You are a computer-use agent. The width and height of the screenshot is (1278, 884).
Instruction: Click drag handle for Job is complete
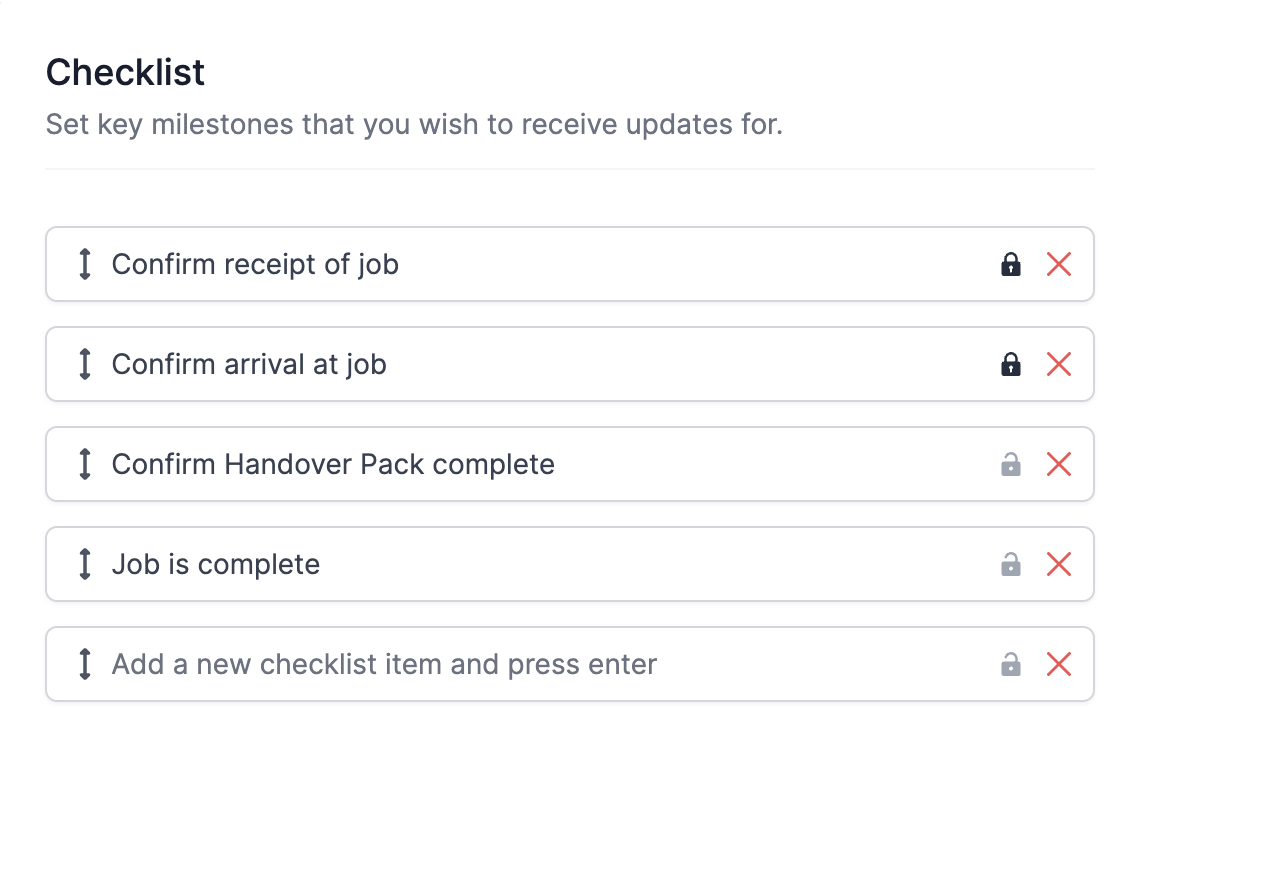point(85,564)
